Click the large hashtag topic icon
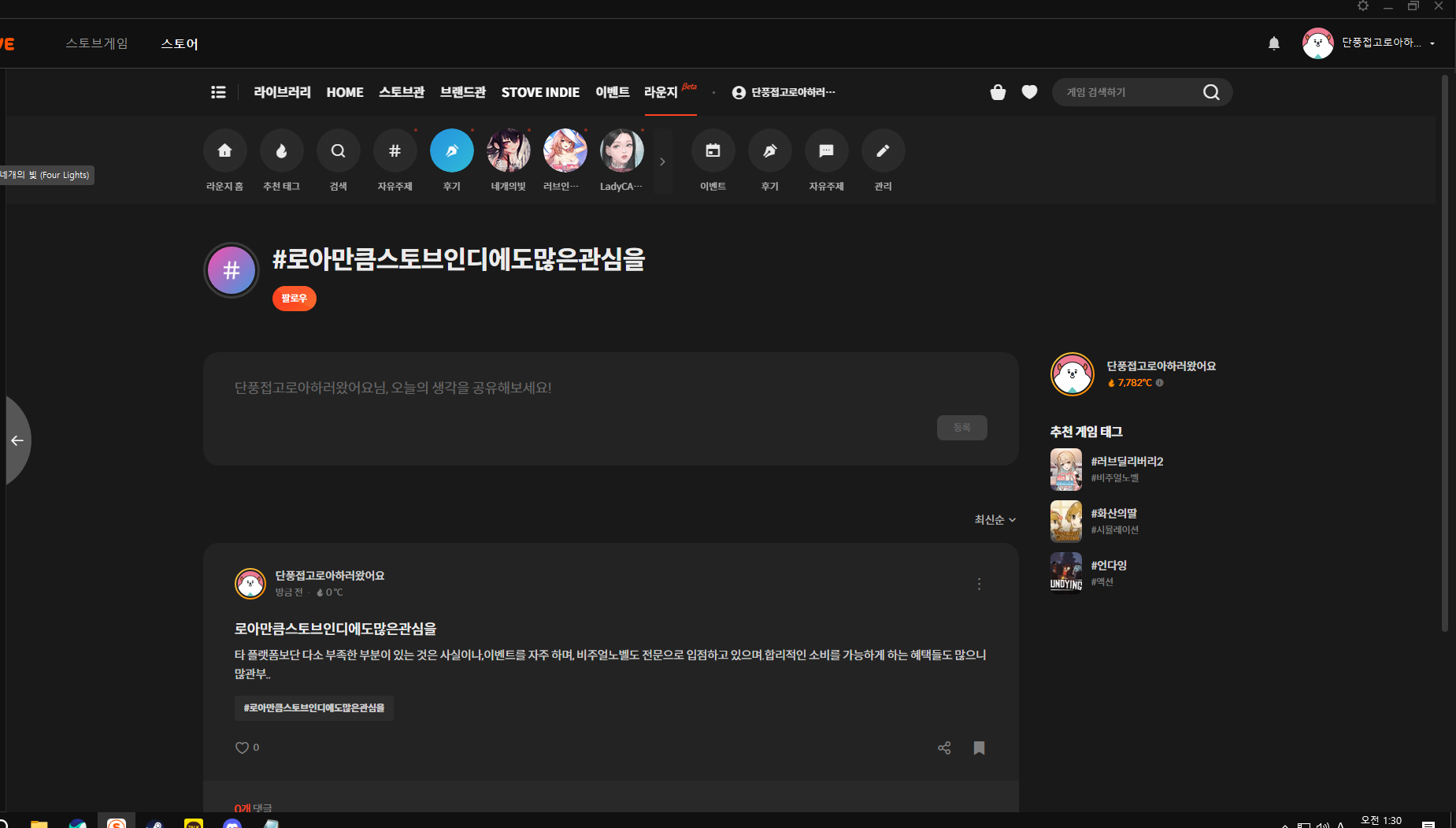 [x=232, y=270]
